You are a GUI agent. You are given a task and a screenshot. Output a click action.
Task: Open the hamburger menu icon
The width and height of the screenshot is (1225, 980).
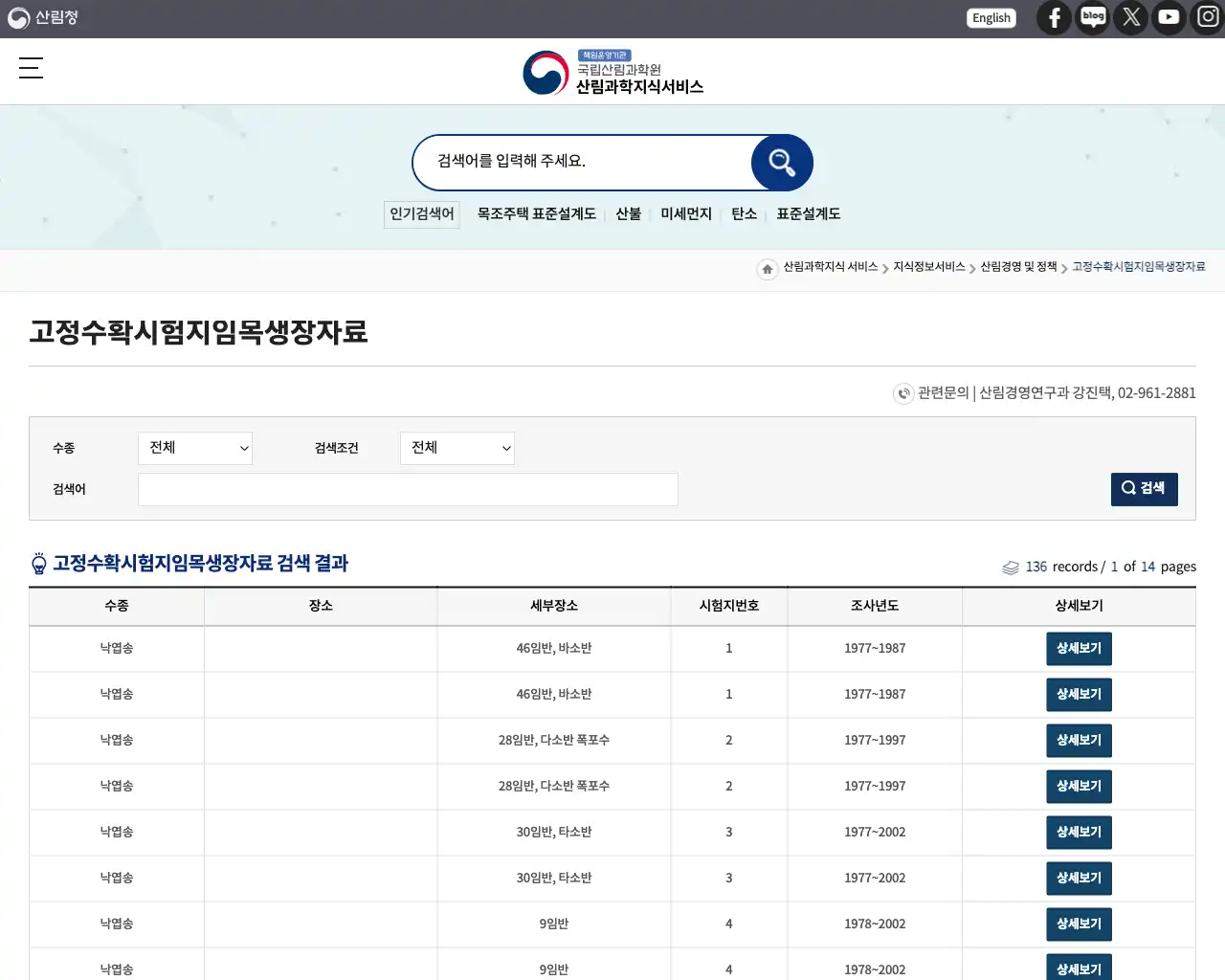pyautogui.click(x=31, y=68)
